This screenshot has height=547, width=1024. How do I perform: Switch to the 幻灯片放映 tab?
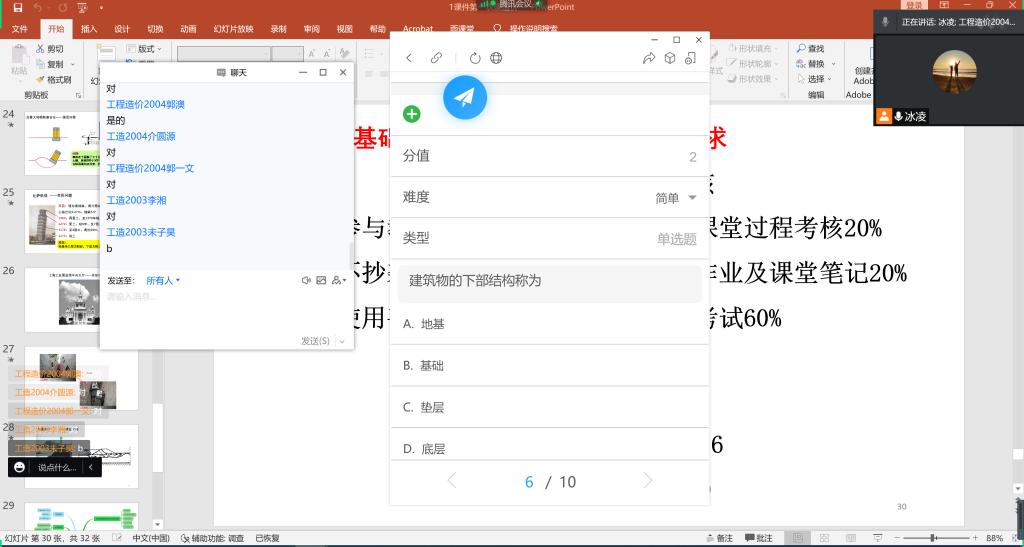coord(232,29)
